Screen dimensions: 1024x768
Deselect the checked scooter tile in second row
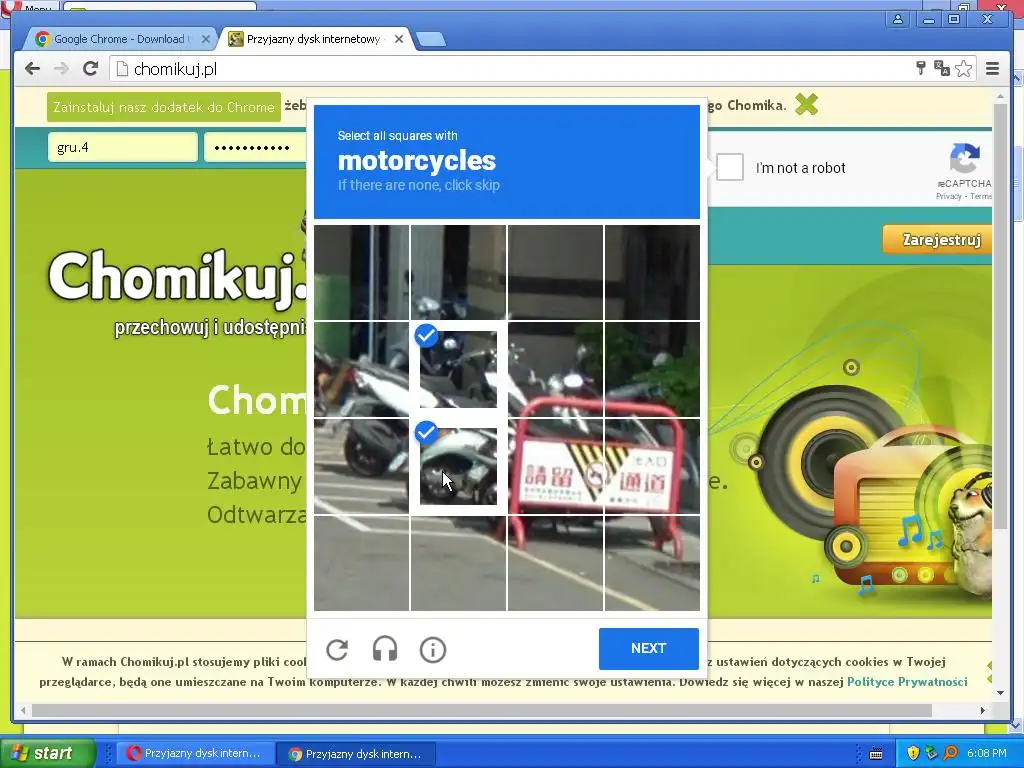coord(458,369)
